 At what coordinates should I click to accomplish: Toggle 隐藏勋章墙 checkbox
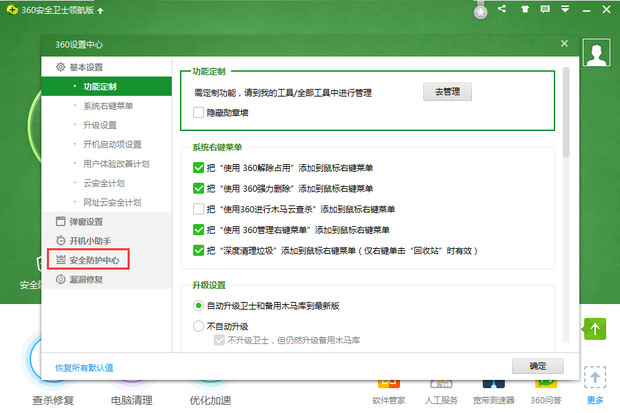tap(198, 113)
